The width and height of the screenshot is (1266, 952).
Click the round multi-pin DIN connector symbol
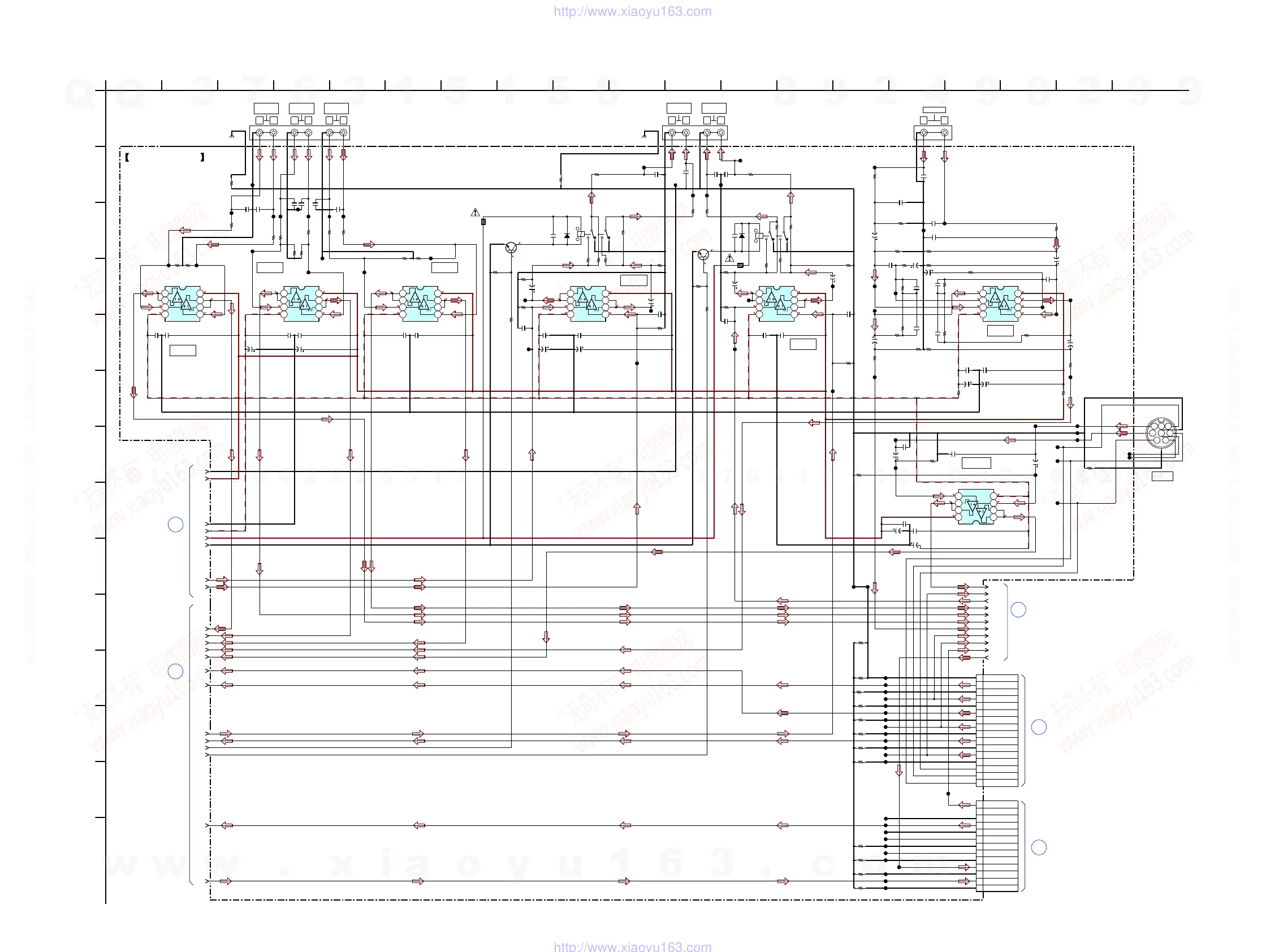[1161, 433]
